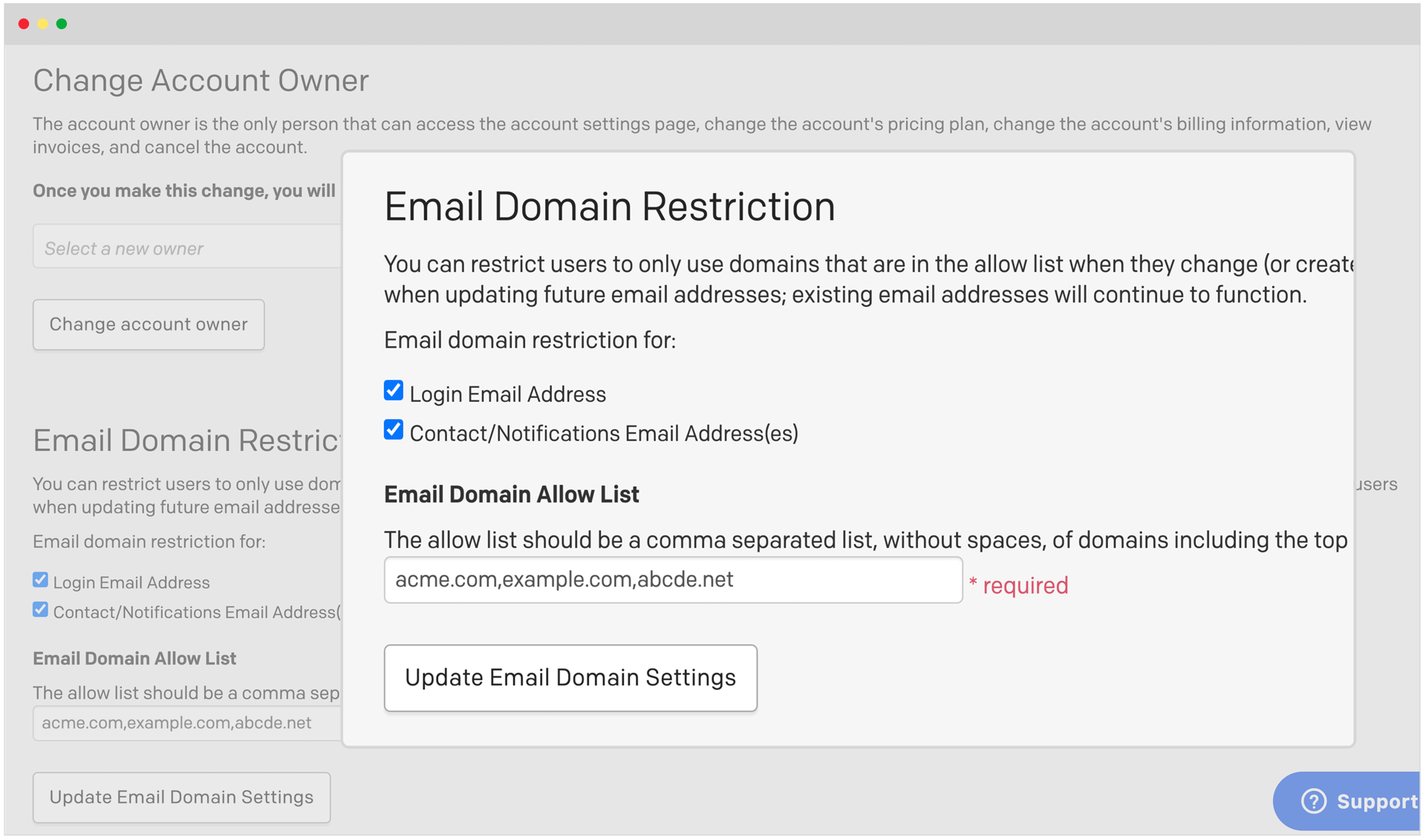Click background Email Domain Allow List heading
Image resolution: width=1426 pixels, height=840 pixels.
(134, 658)
